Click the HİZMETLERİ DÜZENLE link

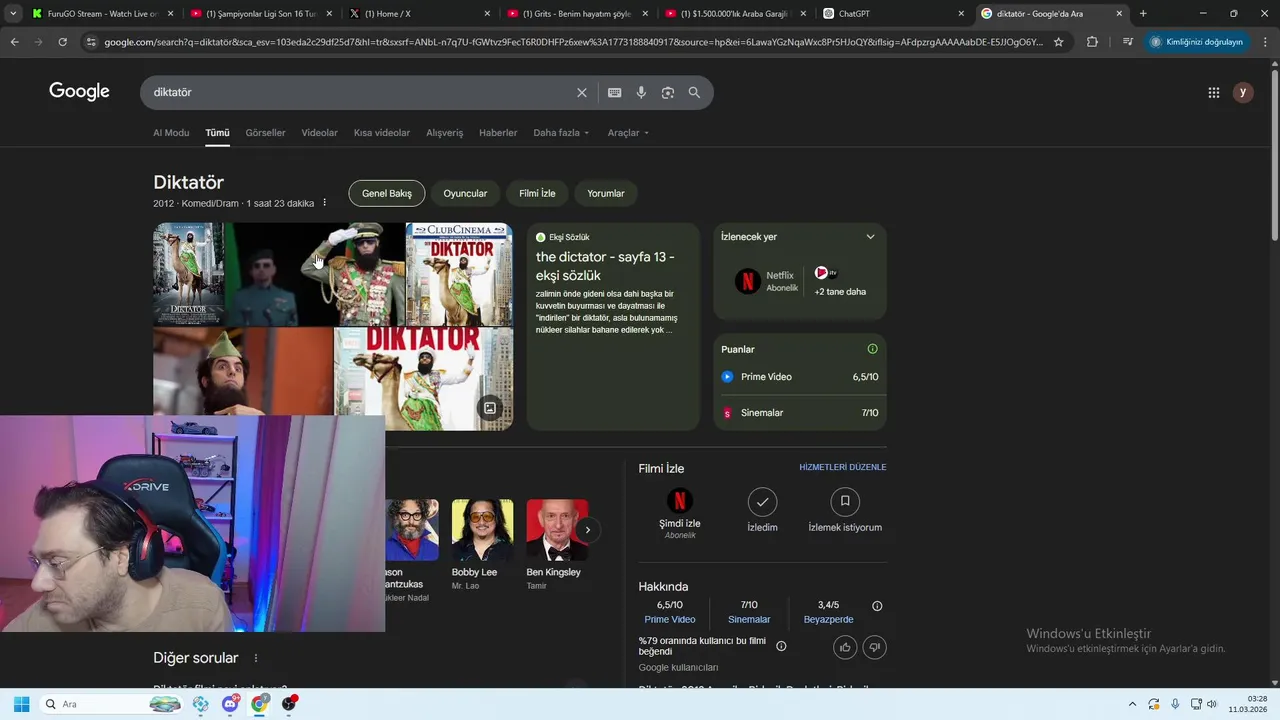(x=842, y=467)
